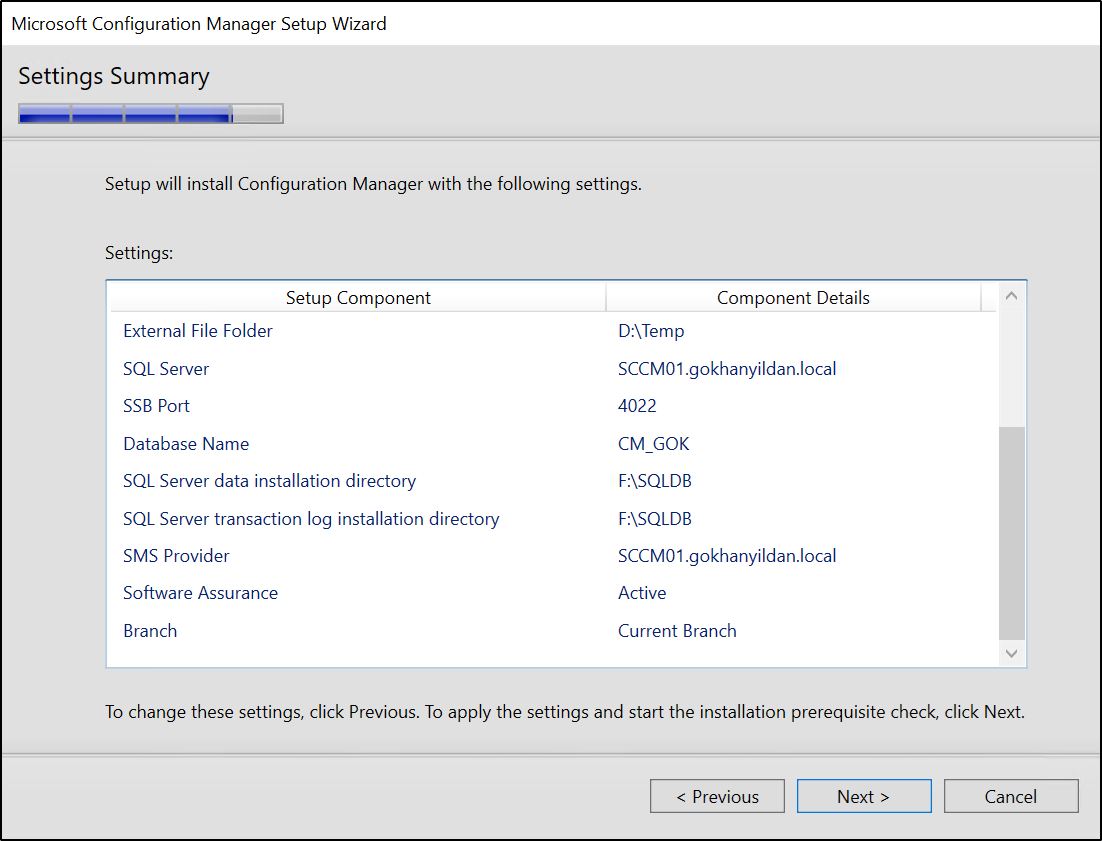Select the Current Branch value
The image size is (1102, 841).
tap(677, 631)
